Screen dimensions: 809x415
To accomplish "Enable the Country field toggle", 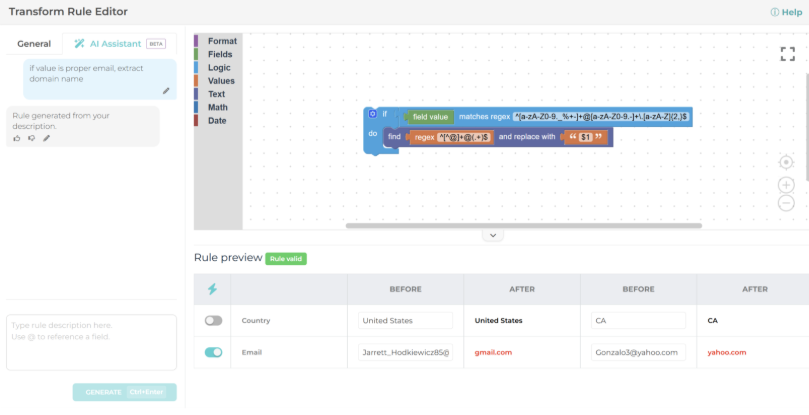I will [x=213, y=321].
